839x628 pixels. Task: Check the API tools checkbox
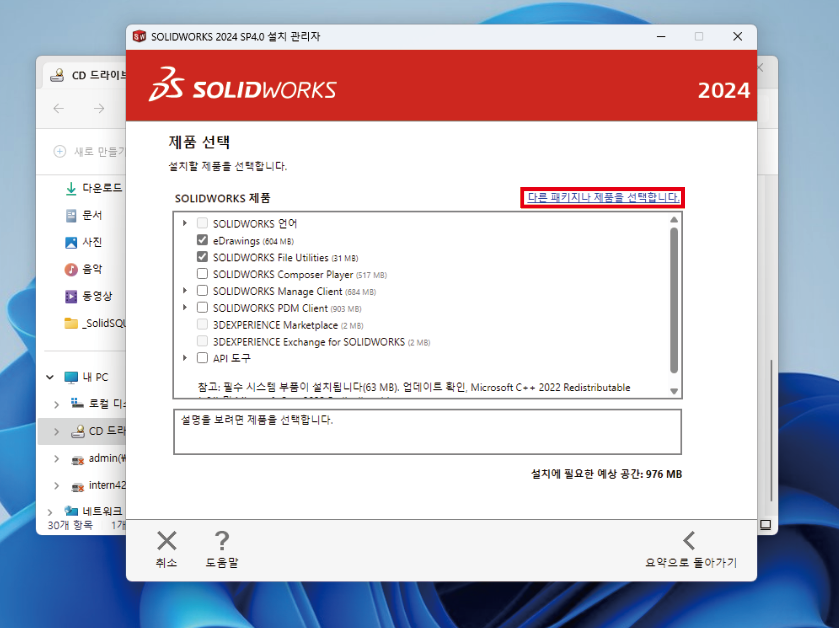tap(202, 357)
